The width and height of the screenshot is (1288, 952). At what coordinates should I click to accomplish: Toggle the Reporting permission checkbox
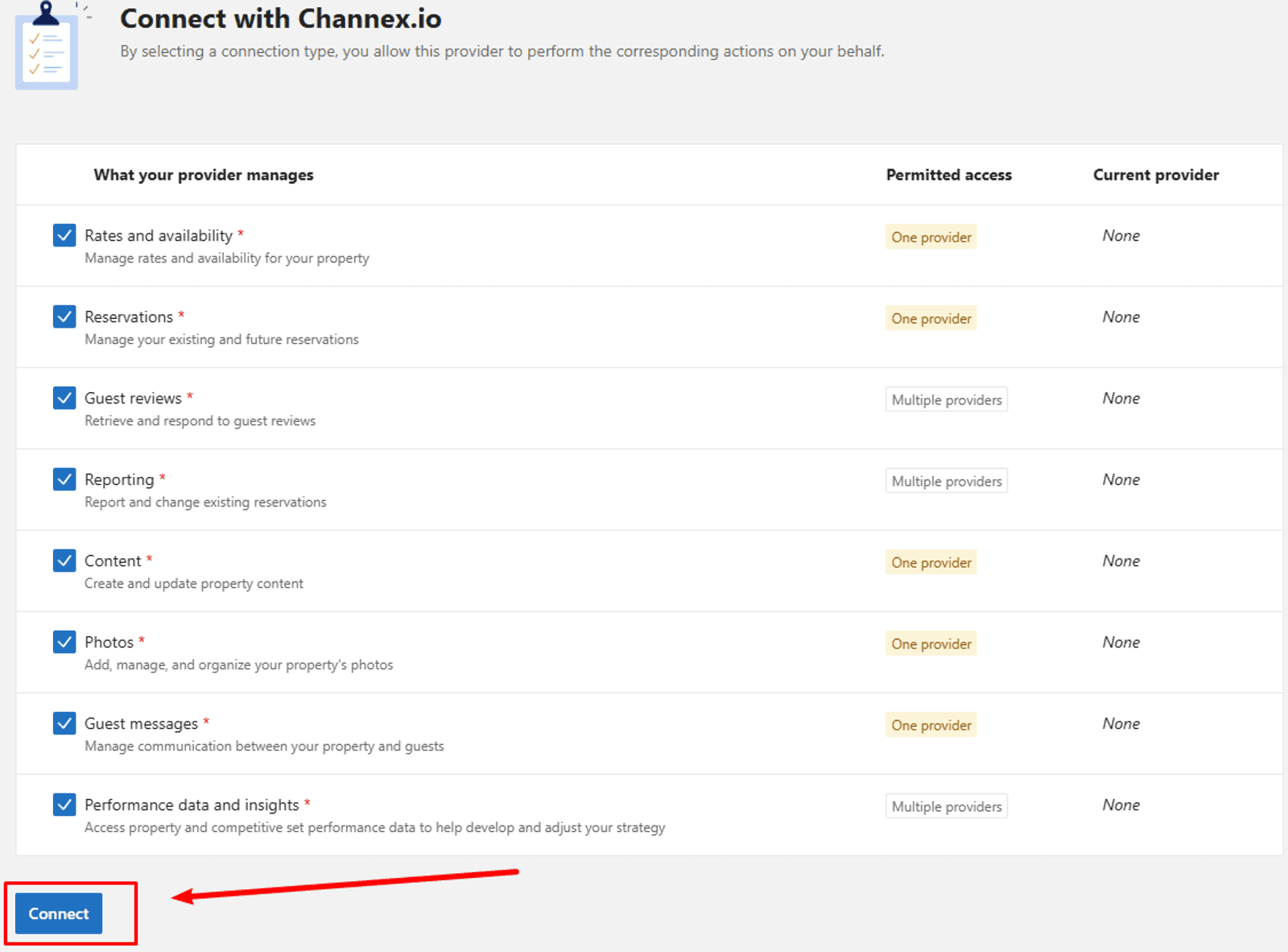[x=64, y=479]
